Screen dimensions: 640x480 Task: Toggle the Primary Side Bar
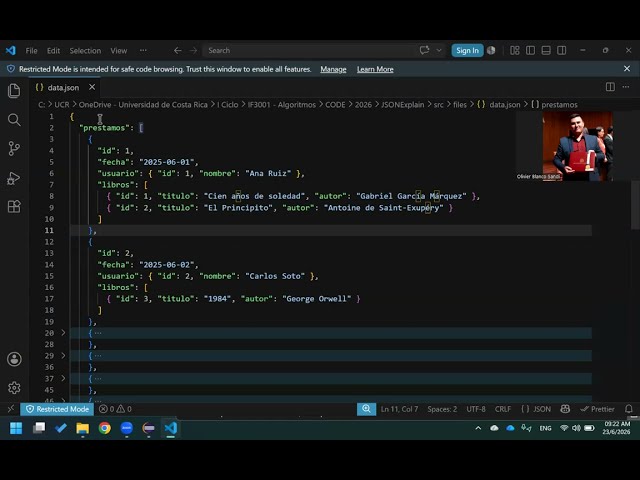530,50
